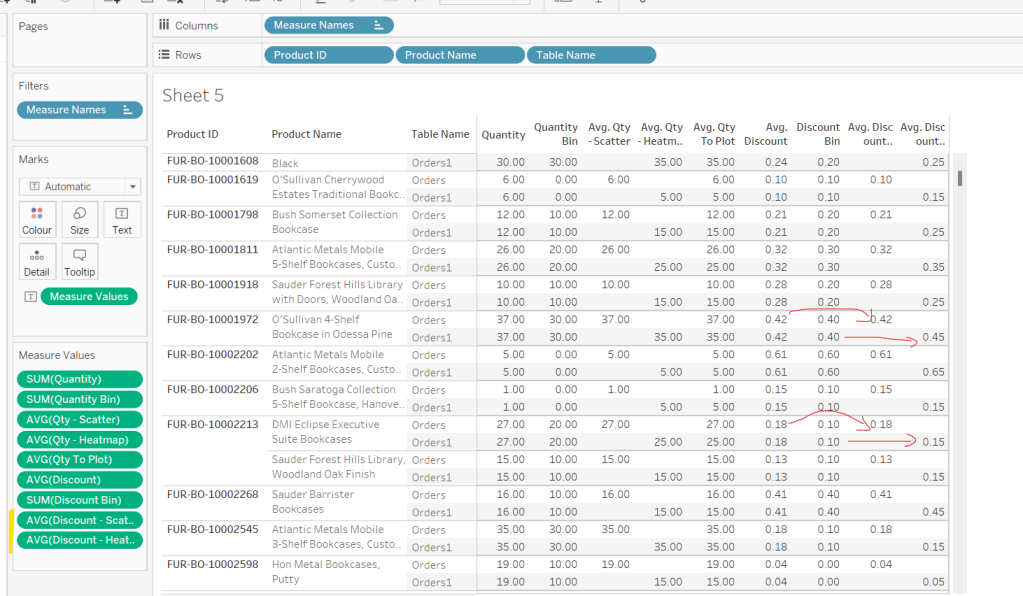Click the Sheet 5 title
The height and width of the screenshot is (596, 1023).
(193, 96)
